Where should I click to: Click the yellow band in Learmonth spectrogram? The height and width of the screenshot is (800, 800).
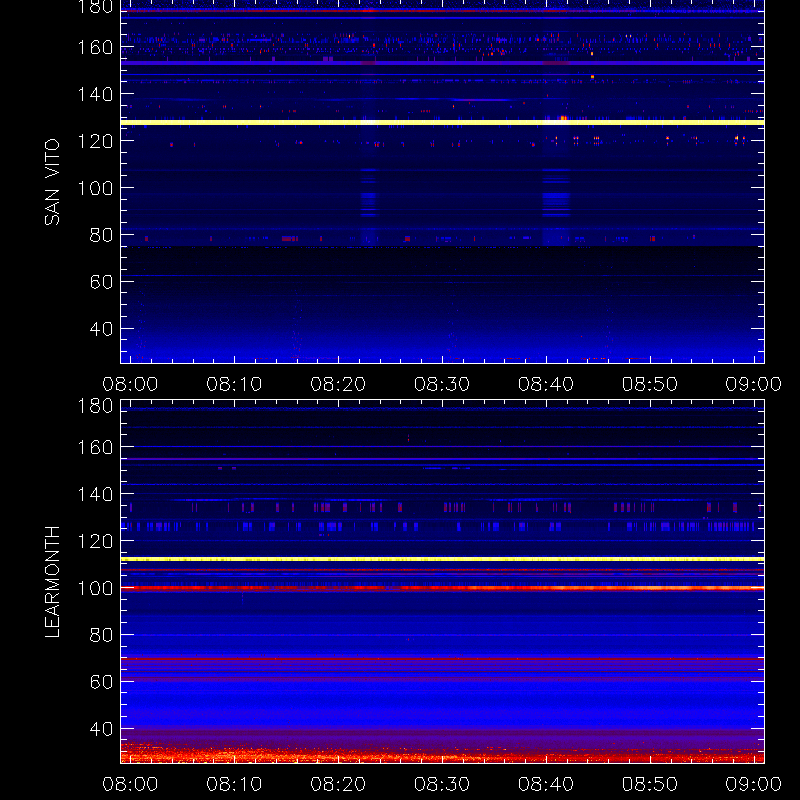pos(442,559)
